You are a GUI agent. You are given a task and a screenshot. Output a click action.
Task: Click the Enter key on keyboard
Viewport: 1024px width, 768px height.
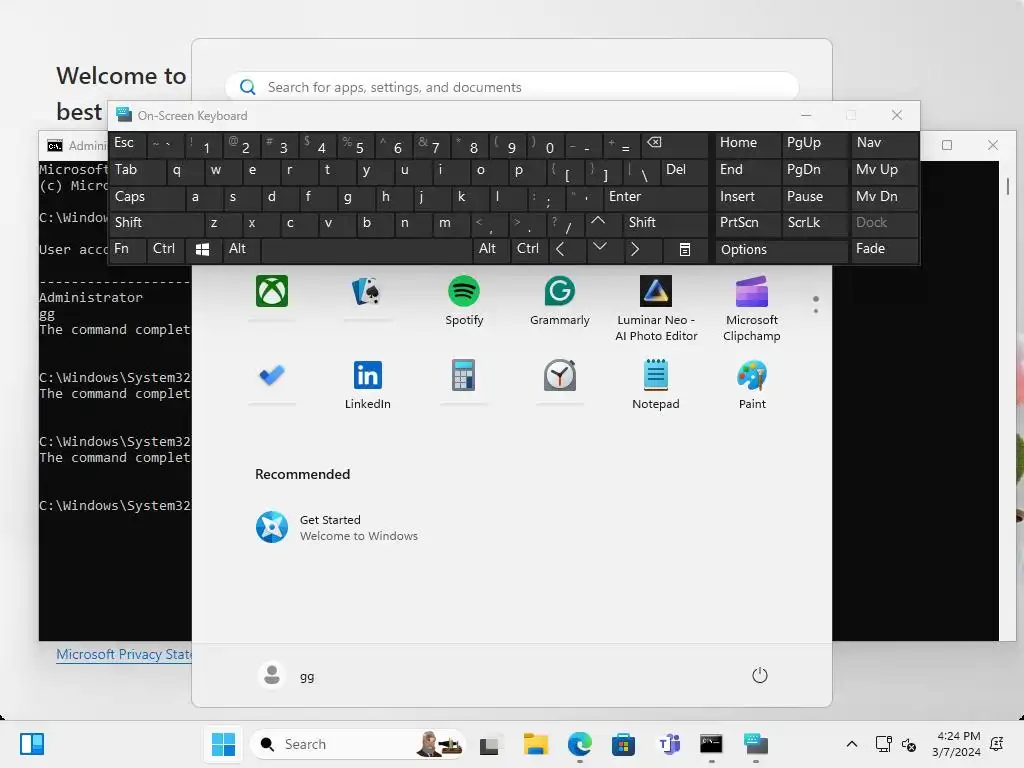click(656, 197)
